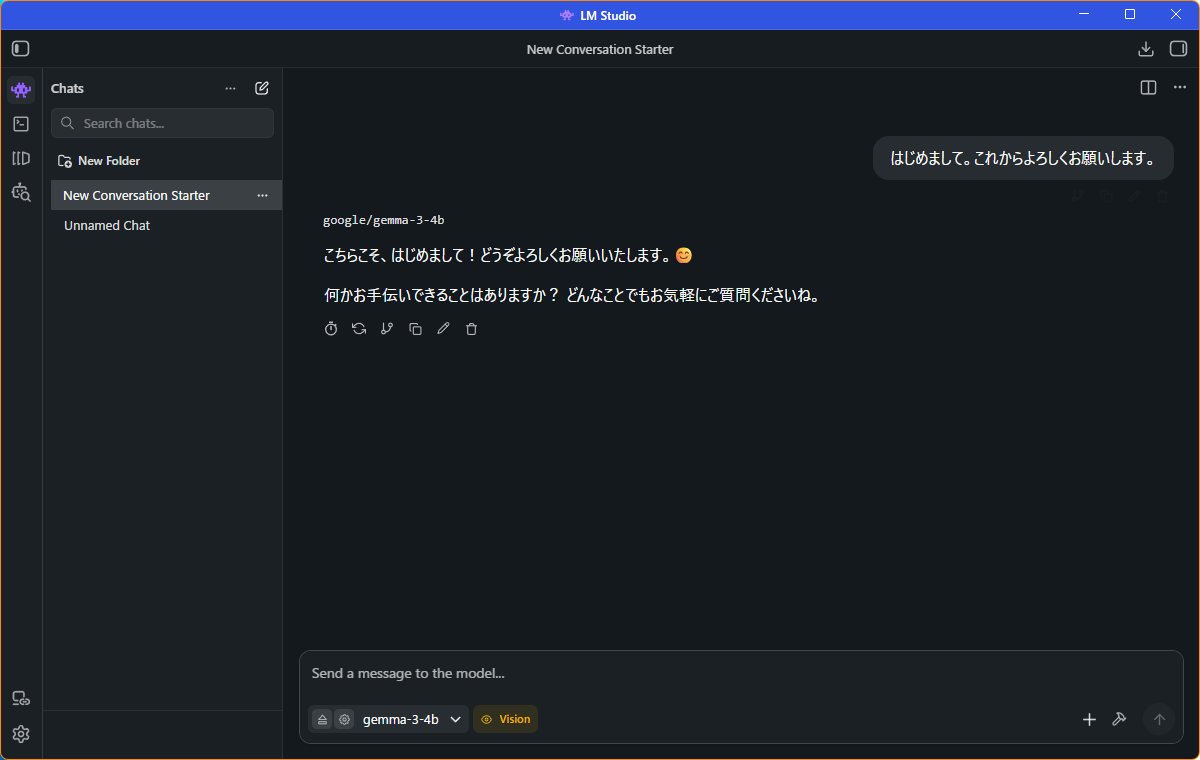The image size is (1200, 760).
Task: Click the New Conversation Starter title header
Action: (600, 49)
